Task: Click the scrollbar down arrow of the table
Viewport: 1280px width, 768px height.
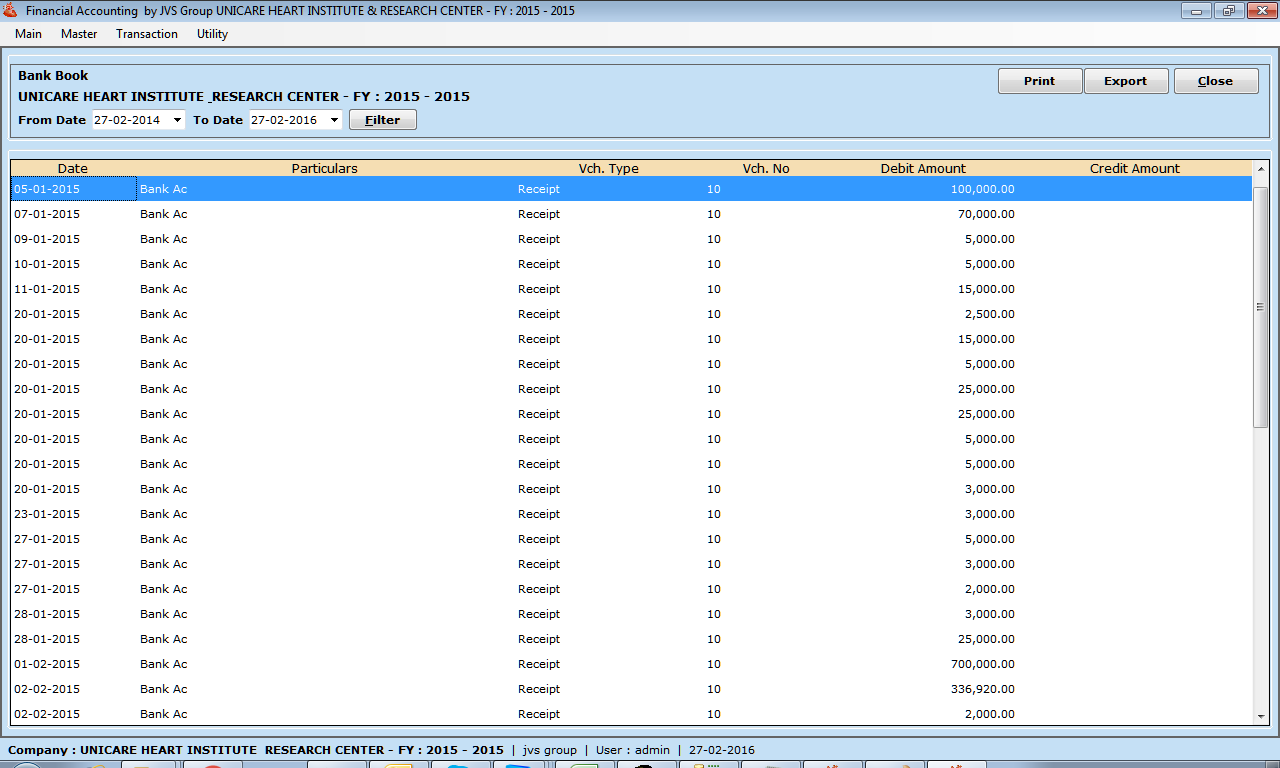Action: click(x=1260, y=716)
